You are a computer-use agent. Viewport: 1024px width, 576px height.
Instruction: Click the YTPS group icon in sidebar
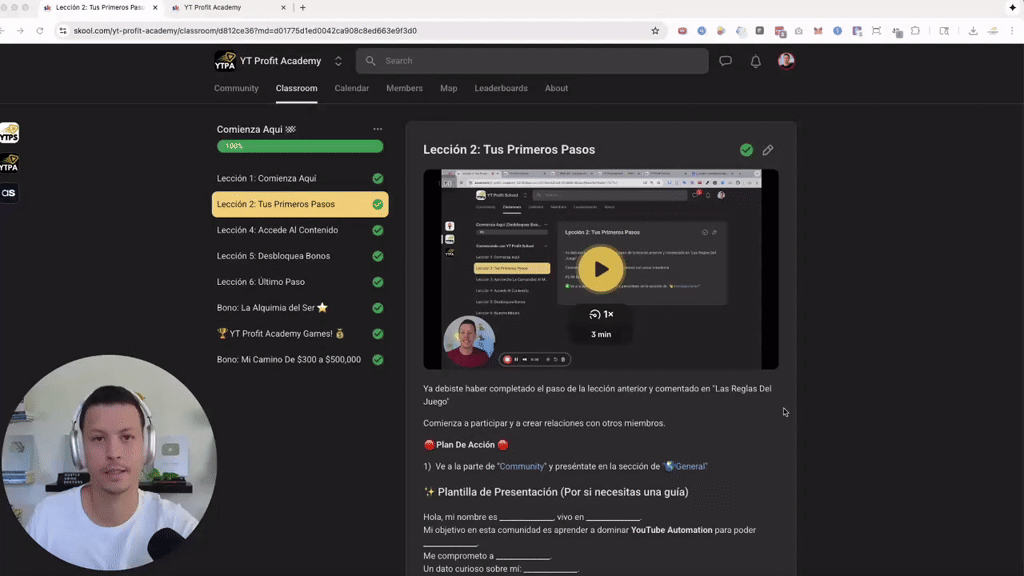click(x=9, y=133)
